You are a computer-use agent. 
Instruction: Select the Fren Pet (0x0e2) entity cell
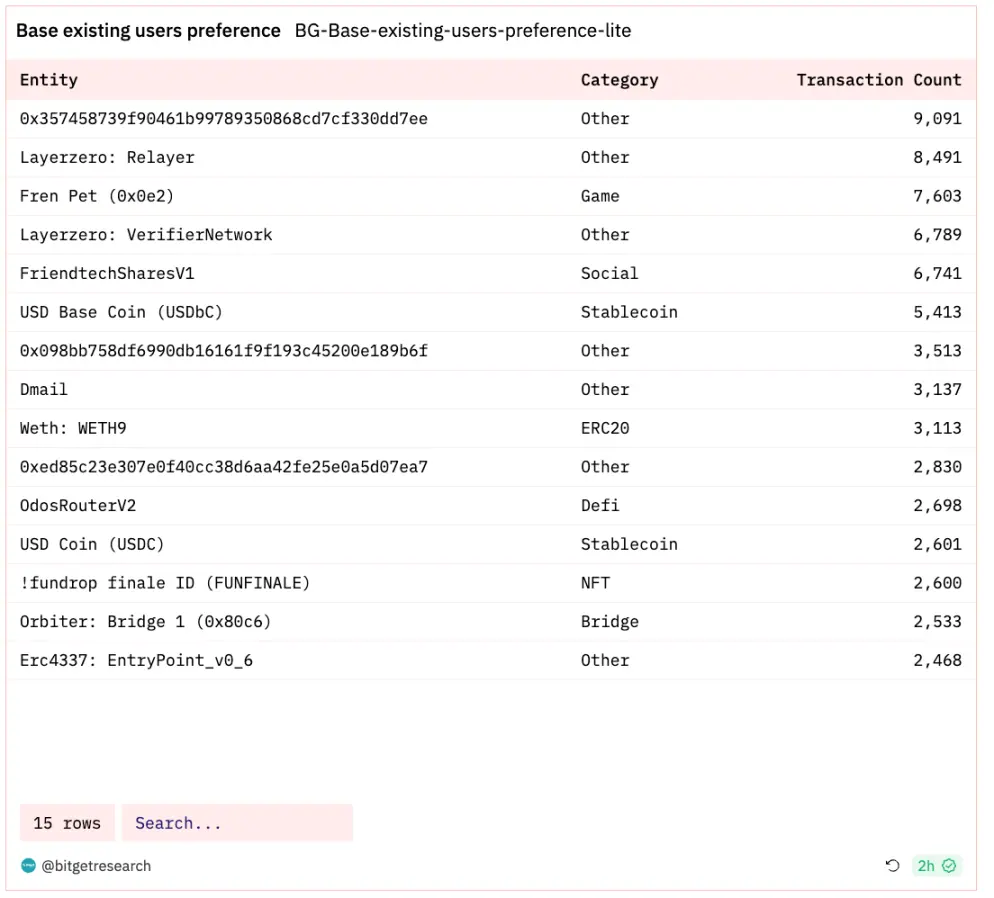point(97,196)
